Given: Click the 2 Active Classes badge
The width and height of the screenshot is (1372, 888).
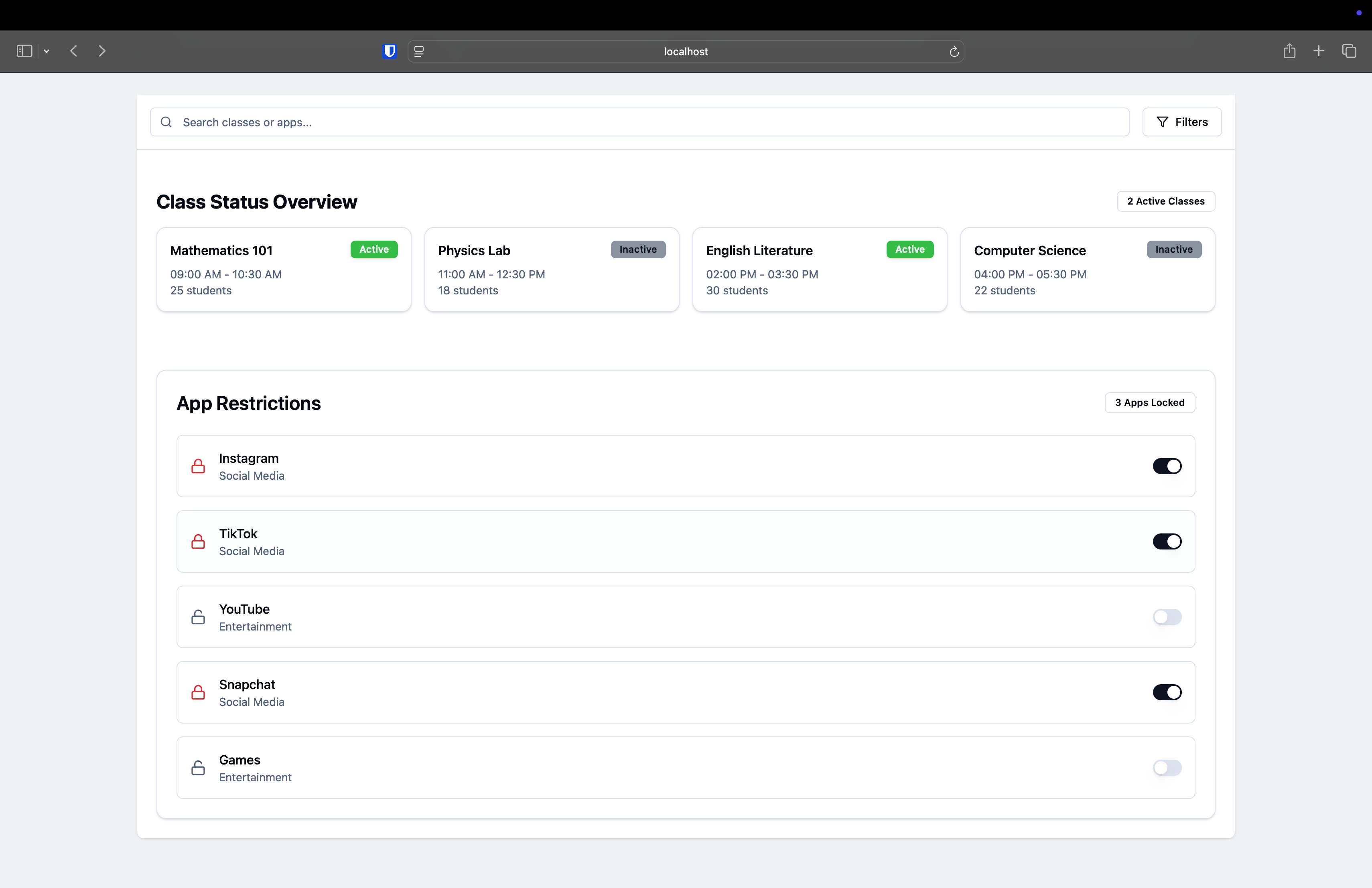Looking at the screenshot, I should 1166,201.
